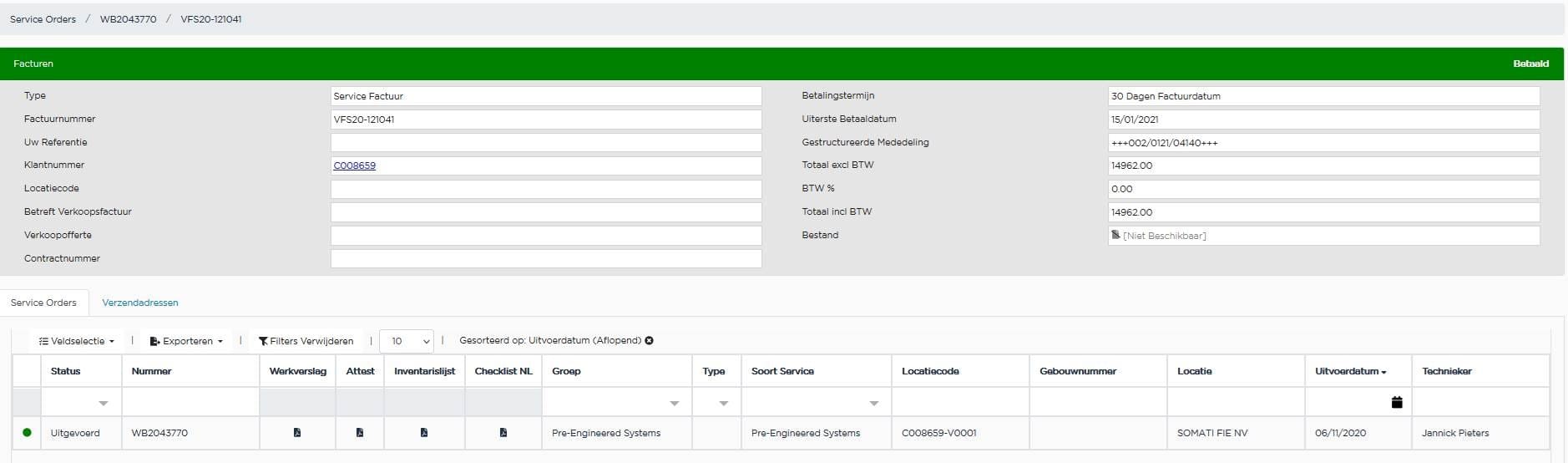Switch to the Verzendadressen tab
The image size is (1568, 463).
tap(140, 303)
